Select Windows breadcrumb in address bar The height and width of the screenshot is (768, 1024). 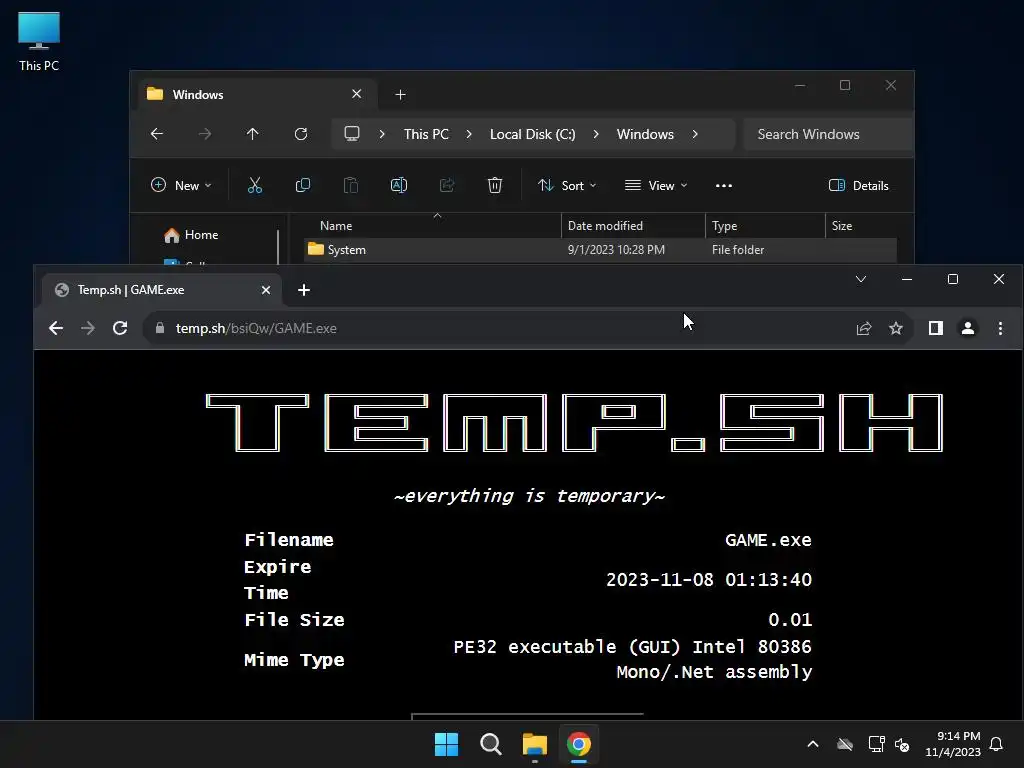point(645,134)
